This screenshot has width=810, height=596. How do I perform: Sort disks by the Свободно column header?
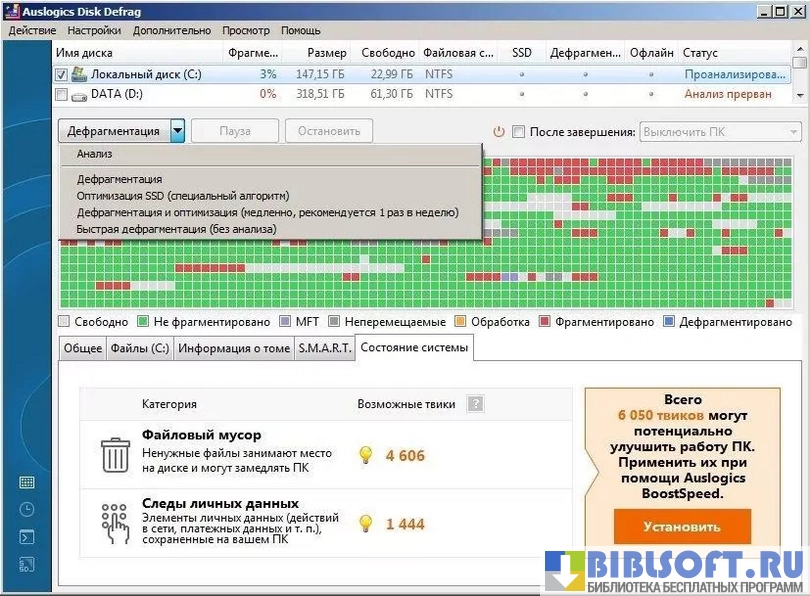click(389, 53)
